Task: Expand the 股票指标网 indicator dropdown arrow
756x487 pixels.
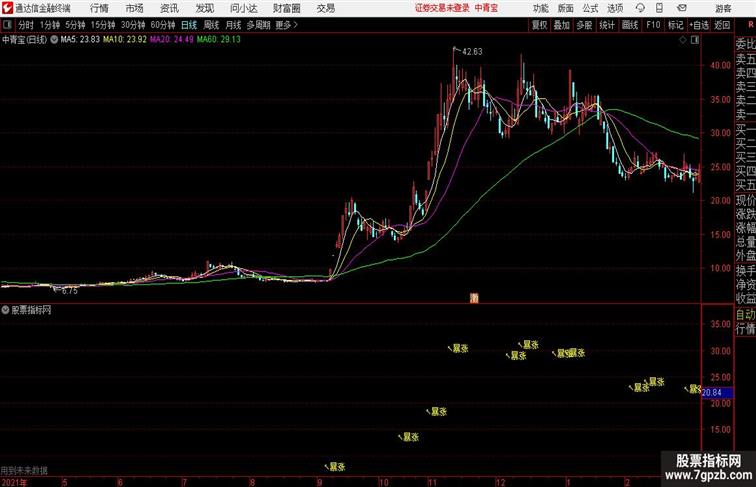Action: click(x=5, y=310)
